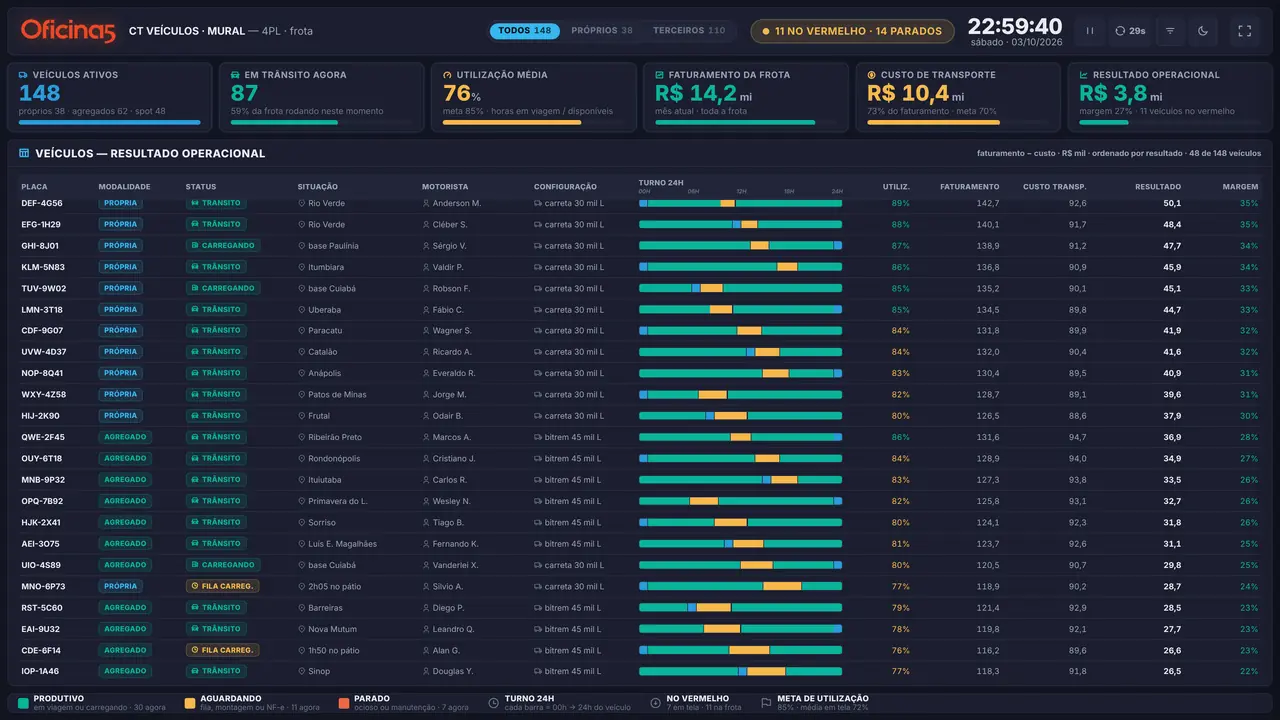Click the clock icon beside Turno 24h legend

tap(494, 703)
